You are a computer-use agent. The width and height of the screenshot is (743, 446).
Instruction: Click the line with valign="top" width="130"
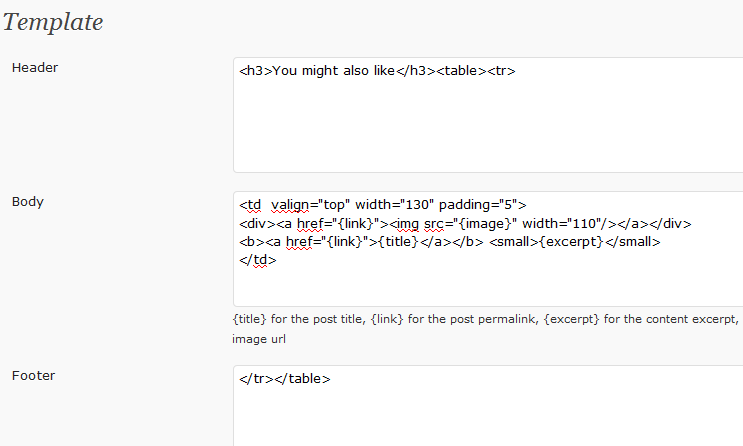pos(383,205)
